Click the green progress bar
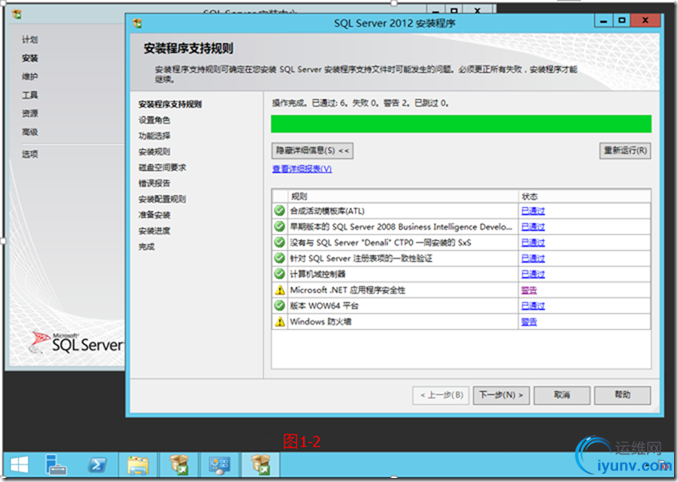The image size is (678, 482). pos(461,124)
